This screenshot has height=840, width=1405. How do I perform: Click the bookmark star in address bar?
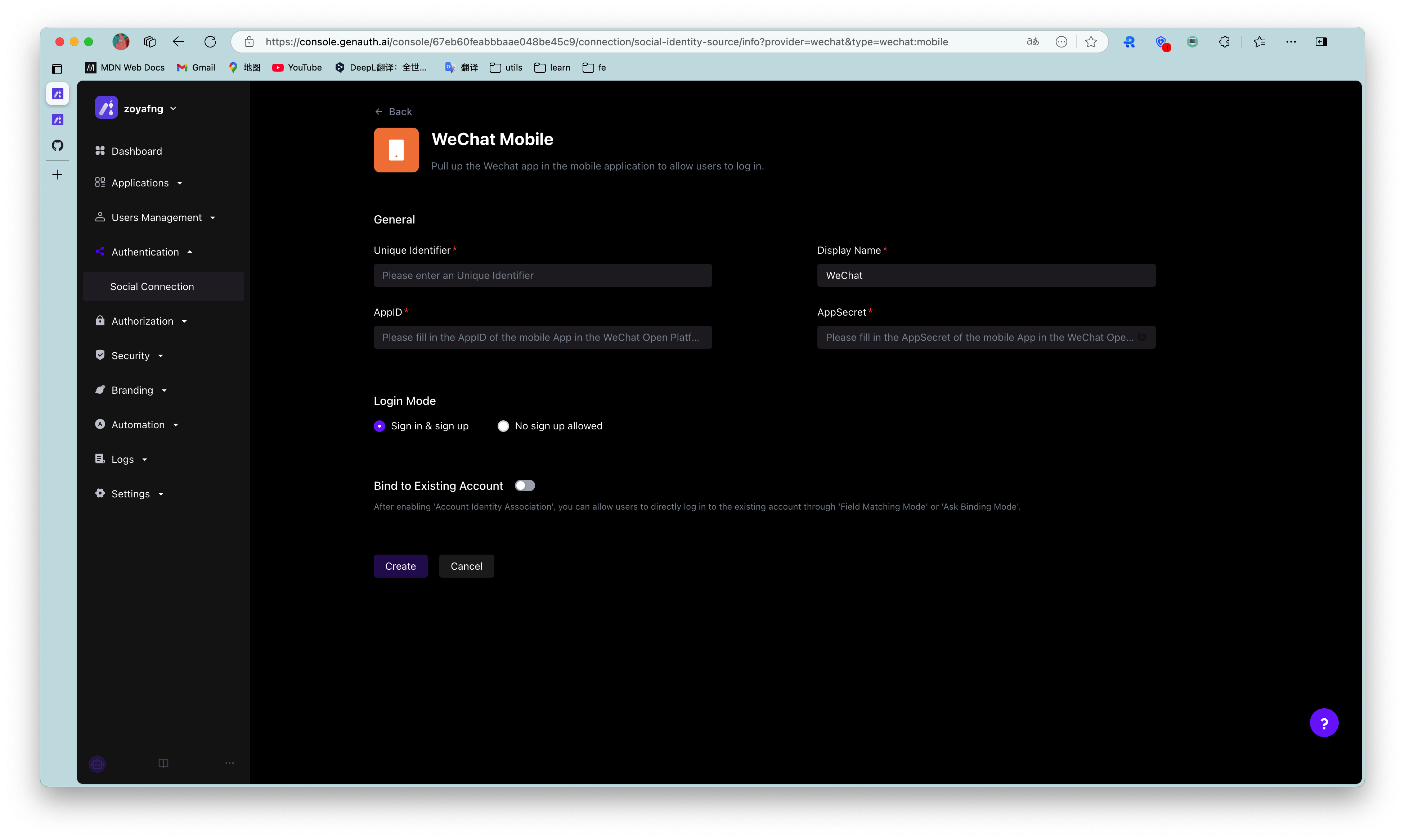click(1091, 42)
